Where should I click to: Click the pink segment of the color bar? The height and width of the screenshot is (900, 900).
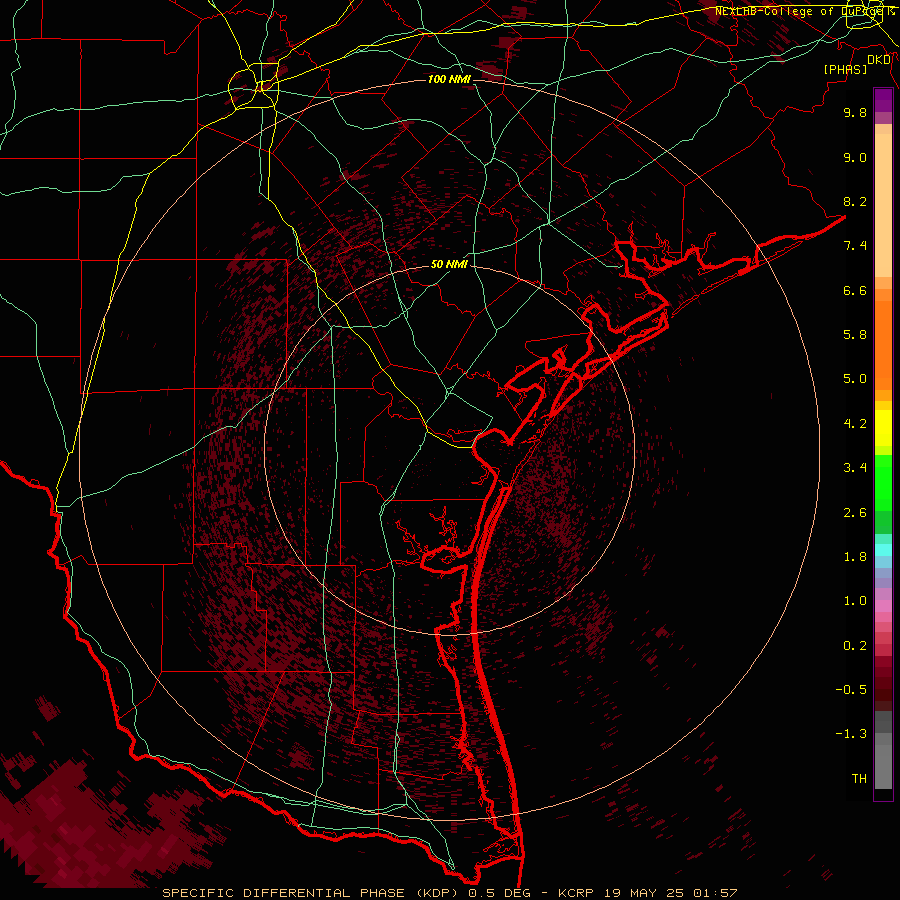point(883,606)
